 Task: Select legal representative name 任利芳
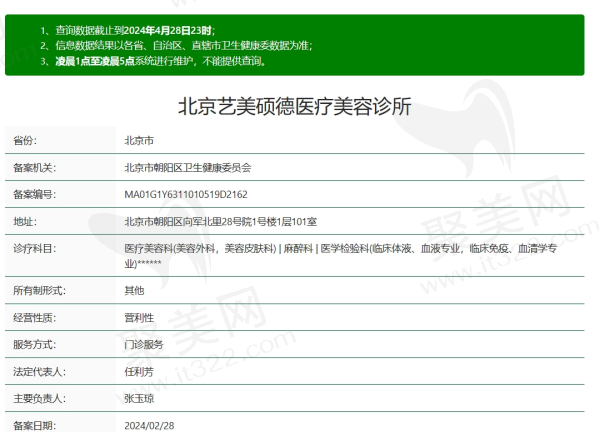[139, 372]
